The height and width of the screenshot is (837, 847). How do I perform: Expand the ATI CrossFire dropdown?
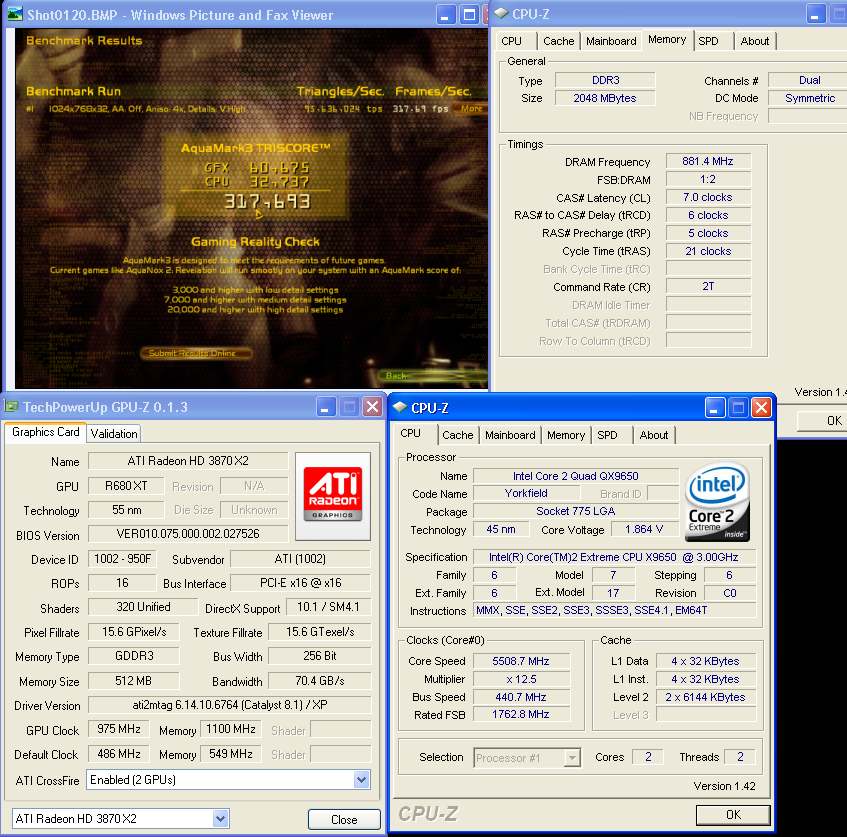click(361, 780)
